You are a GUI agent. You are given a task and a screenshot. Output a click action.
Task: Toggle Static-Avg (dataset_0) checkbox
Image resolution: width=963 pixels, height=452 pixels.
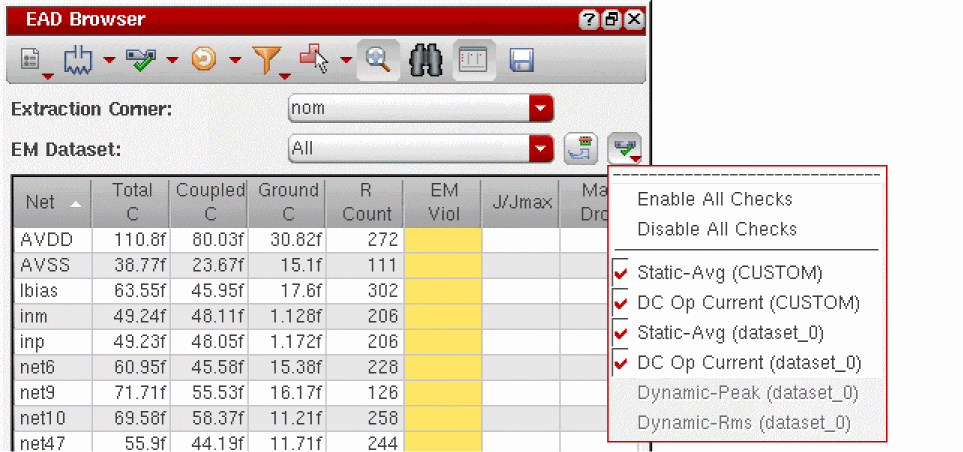click(621, 333)
